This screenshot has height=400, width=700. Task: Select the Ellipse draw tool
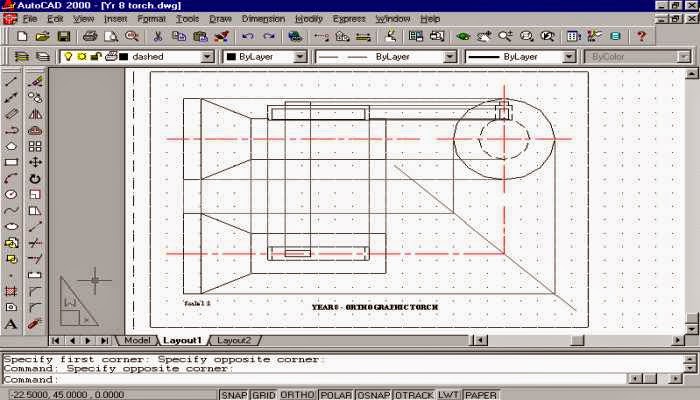(x=11, y=227)
